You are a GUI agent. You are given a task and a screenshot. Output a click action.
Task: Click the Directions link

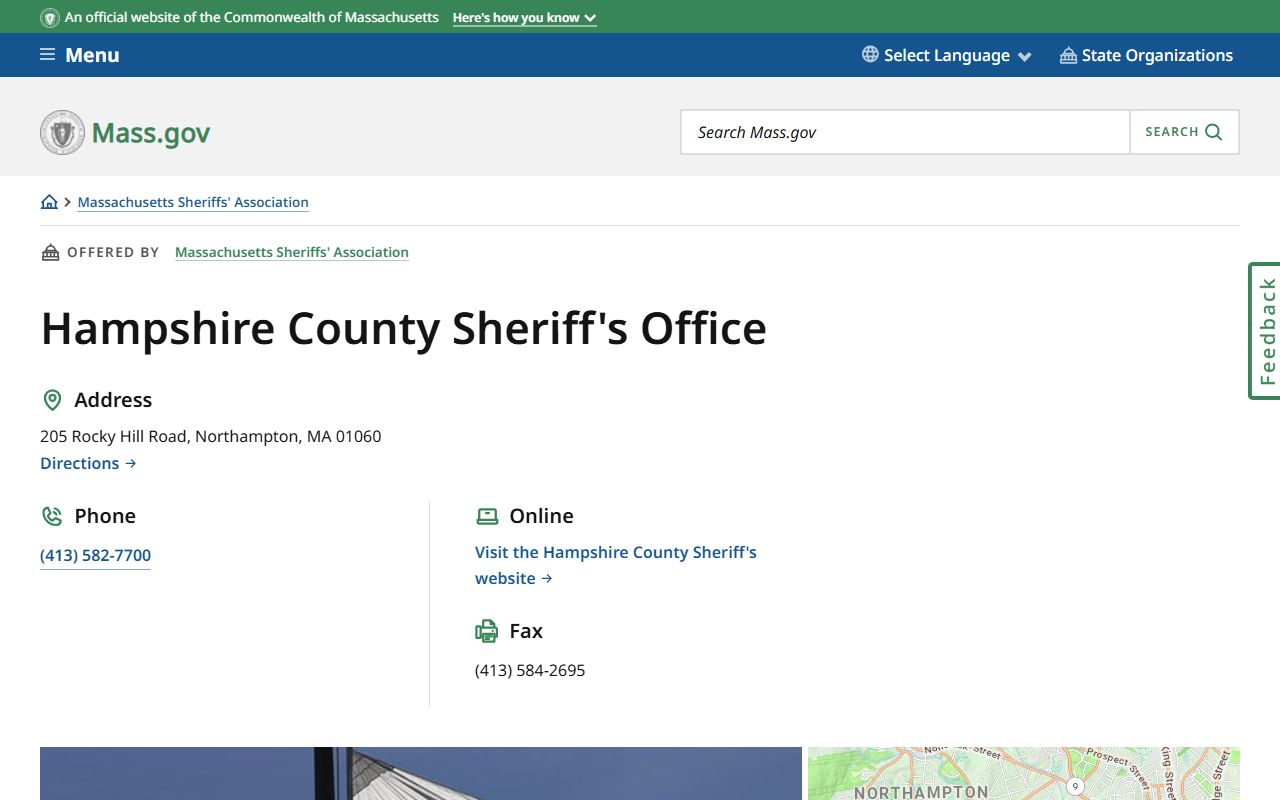pos(88,463)
